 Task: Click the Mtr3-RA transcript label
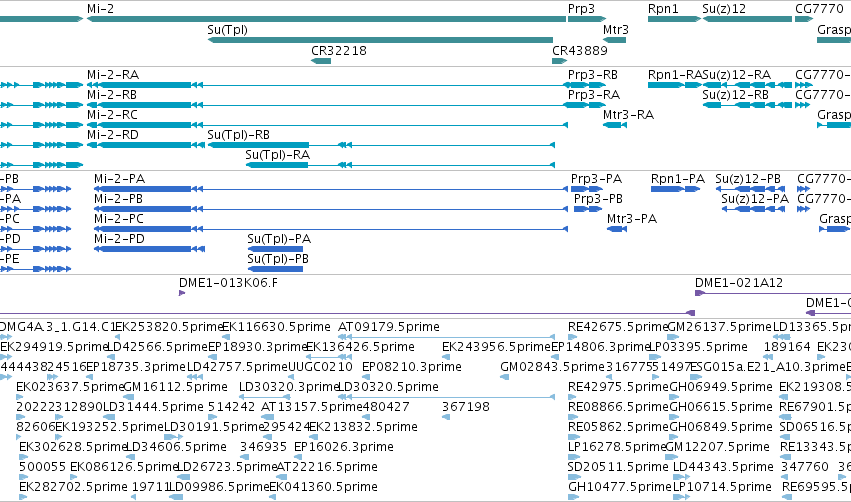(x=628, y=115)
